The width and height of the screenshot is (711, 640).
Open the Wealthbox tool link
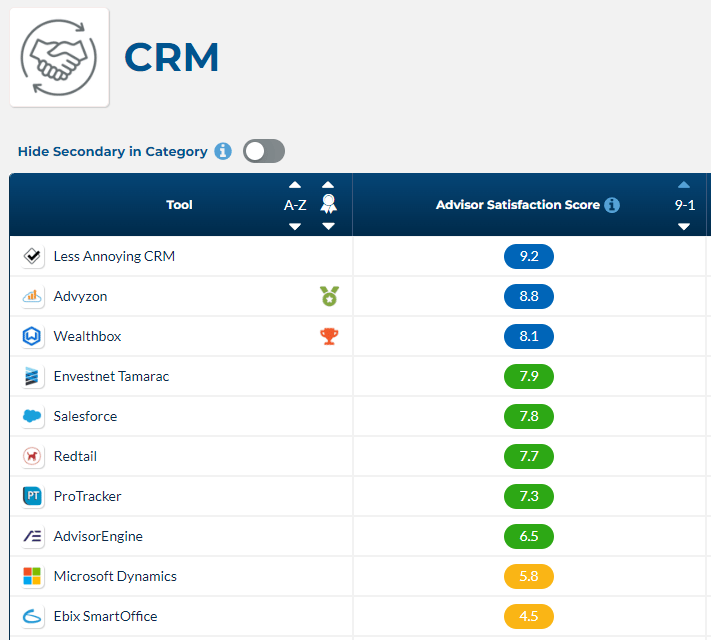[x=88, y=336]
